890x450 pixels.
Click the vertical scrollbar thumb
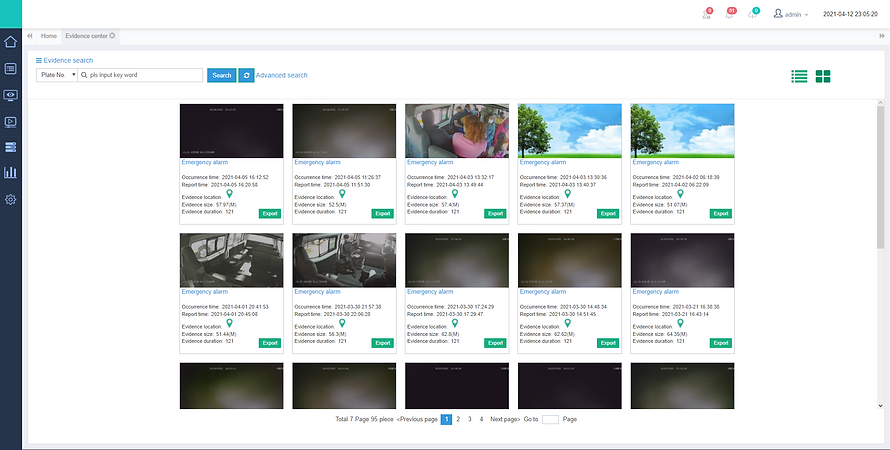[x=880, y=177]
